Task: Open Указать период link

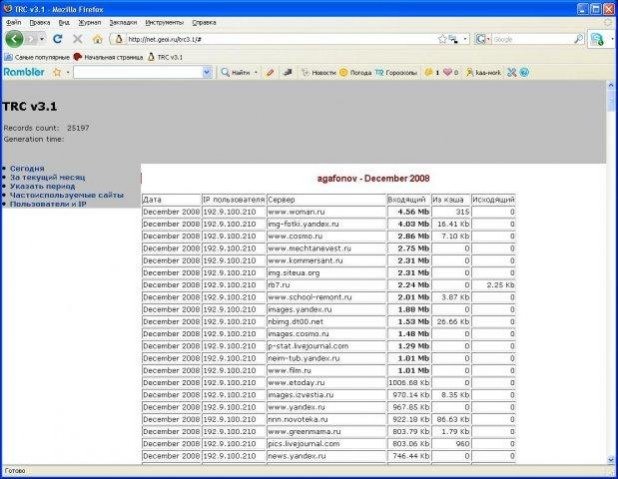Action: pyautogui.click(x=42, y=186)
